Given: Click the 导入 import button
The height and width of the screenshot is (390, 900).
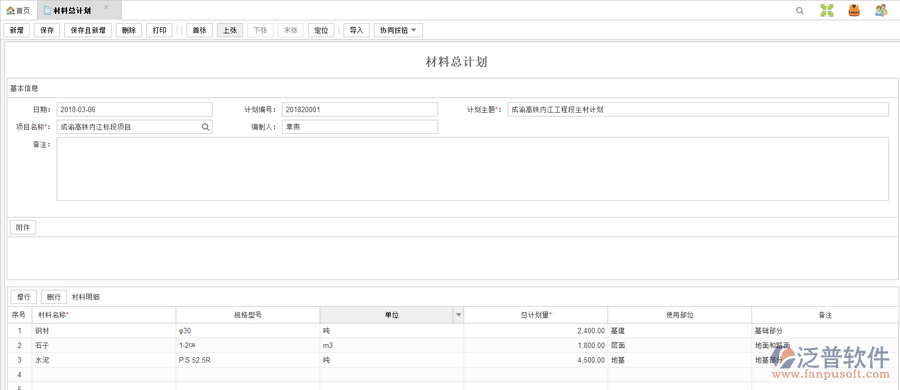Looking at the screenshot, I should 356,30.
